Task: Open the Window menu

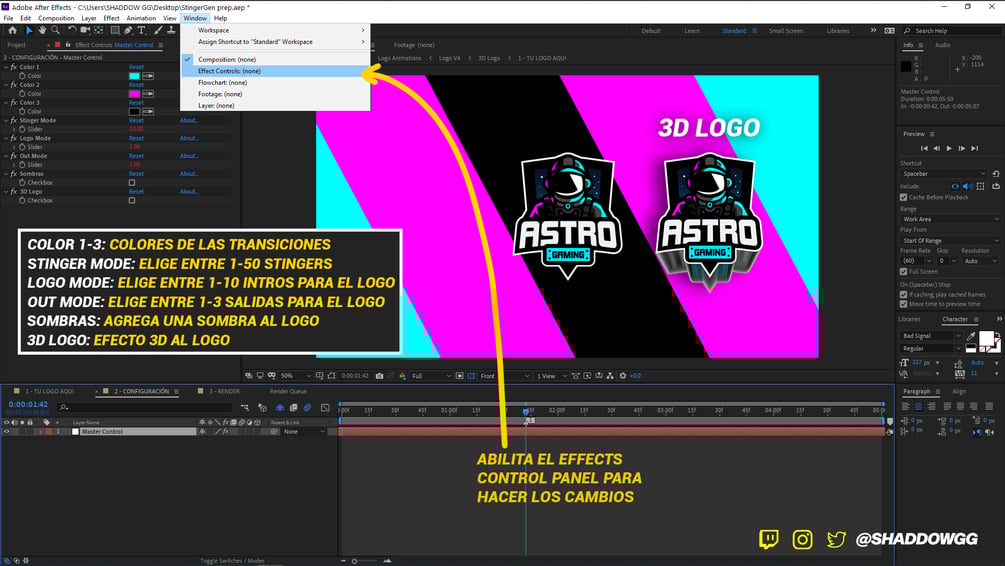Action: point(195,19)
